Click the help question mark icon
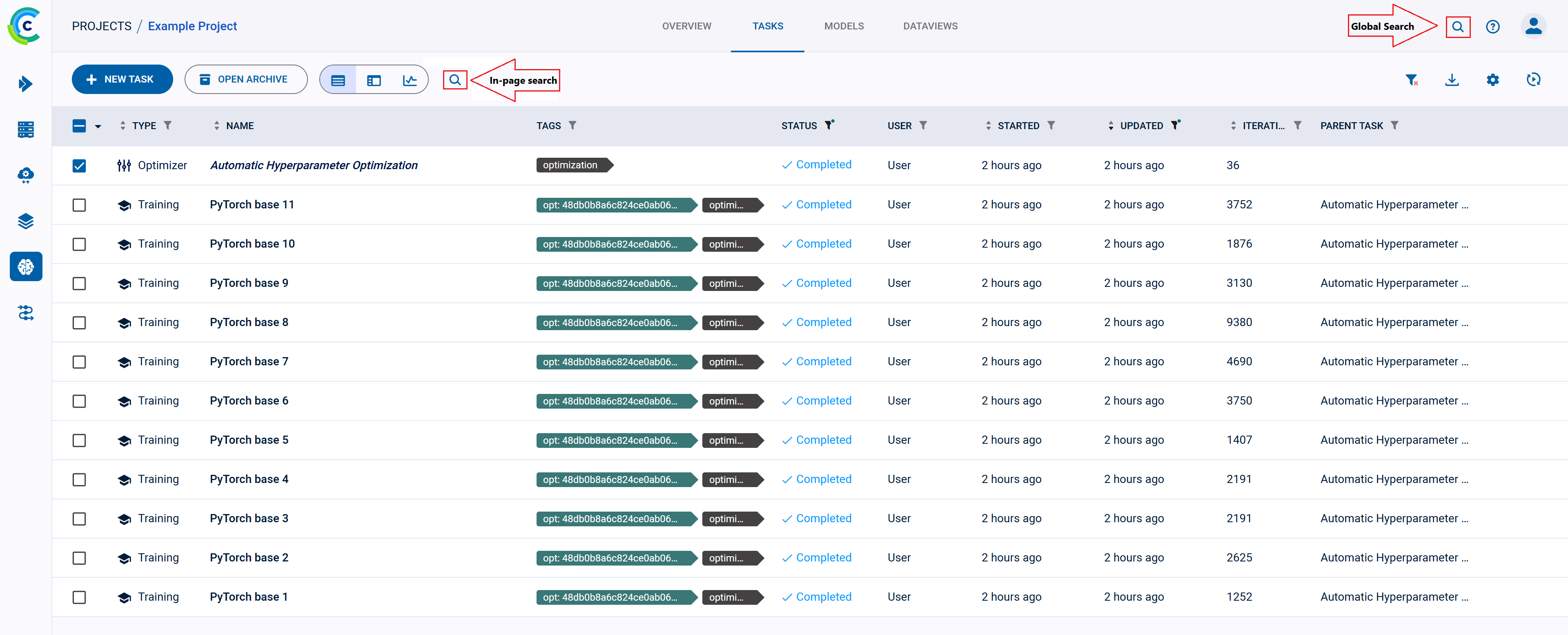Screen dimensions: 1568x635 [1492, 26]
